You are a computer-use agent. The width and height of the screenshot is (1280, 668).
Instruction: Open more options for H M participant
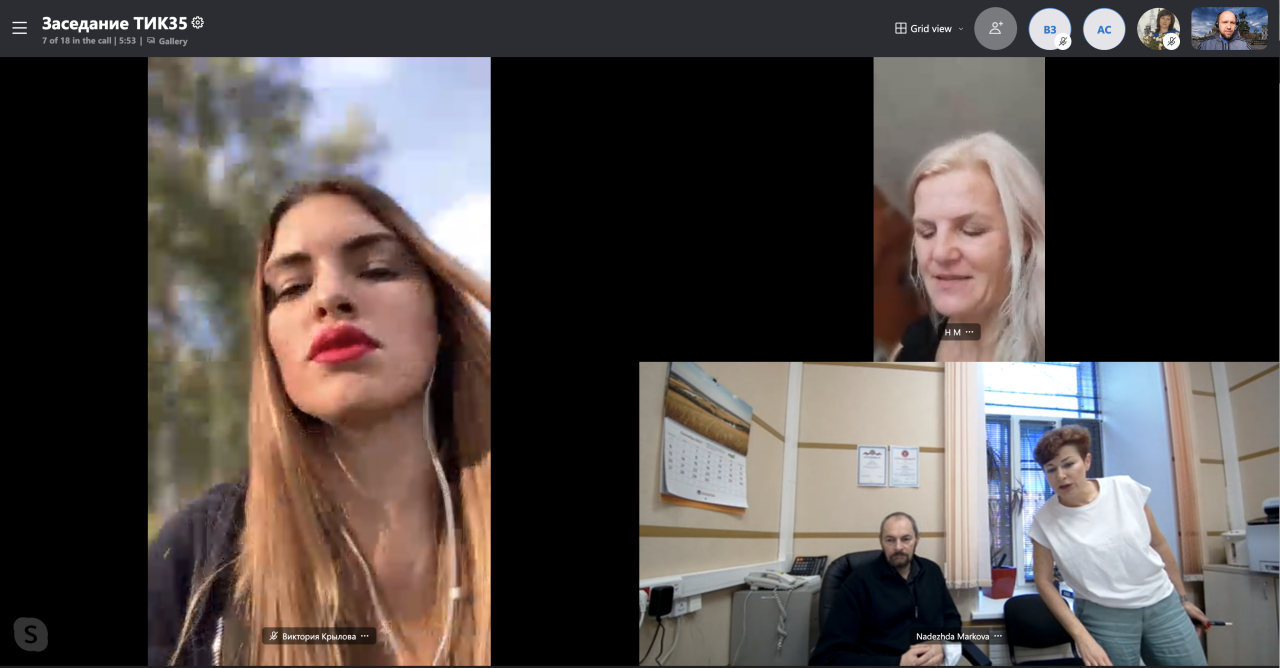click(x=969, y=332)
